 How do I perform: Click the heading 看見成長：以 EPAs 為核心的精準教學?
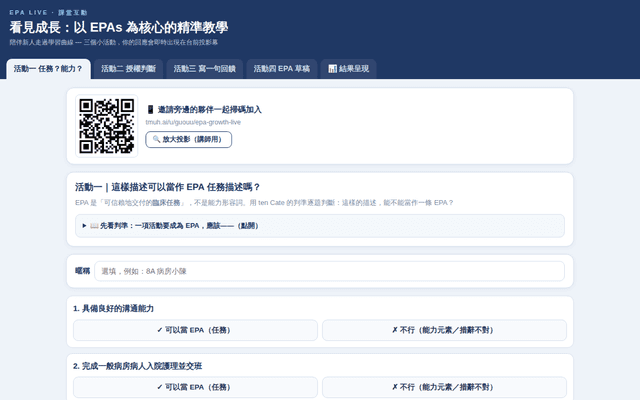[x=119, y=27]
